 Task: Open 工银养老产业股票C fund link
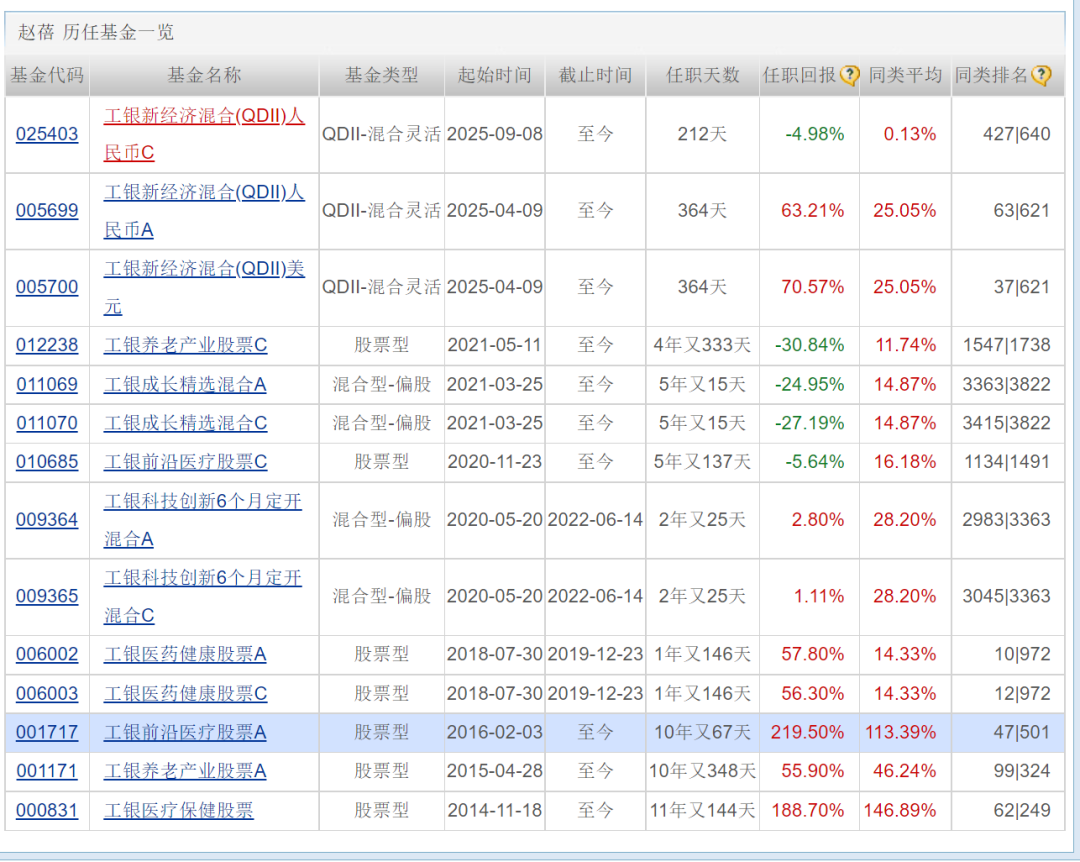pos(185,345)
